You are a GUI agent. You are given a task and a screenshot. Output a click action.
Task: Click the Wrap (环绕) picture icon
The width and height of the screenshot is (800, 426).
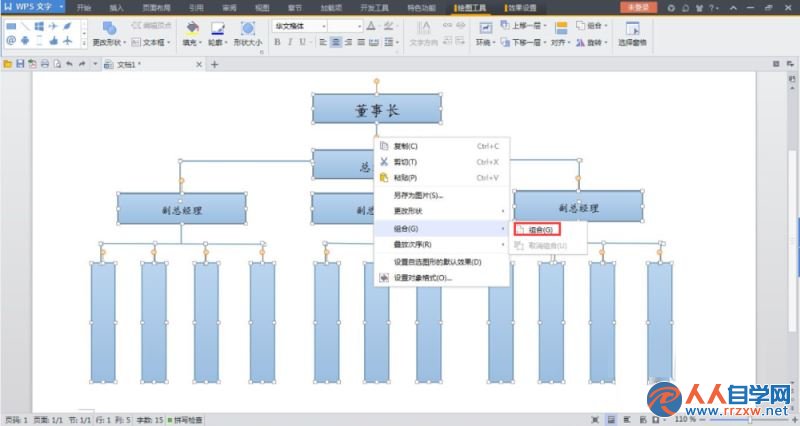(x=485, y=28)
